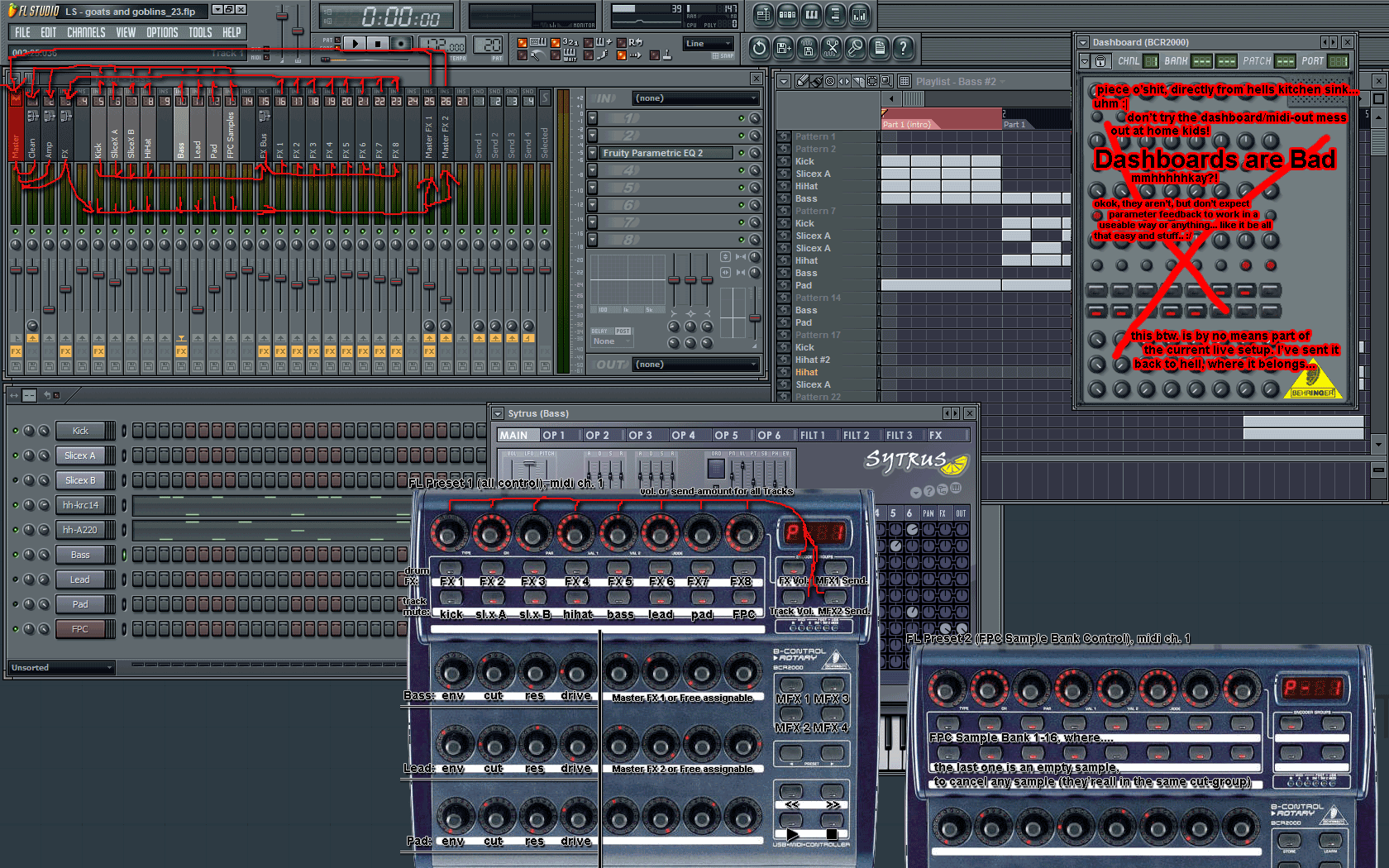Toggle the FX enable switch on the Master mixer track
Screen dimensions: 1389x868
[15, 351]
